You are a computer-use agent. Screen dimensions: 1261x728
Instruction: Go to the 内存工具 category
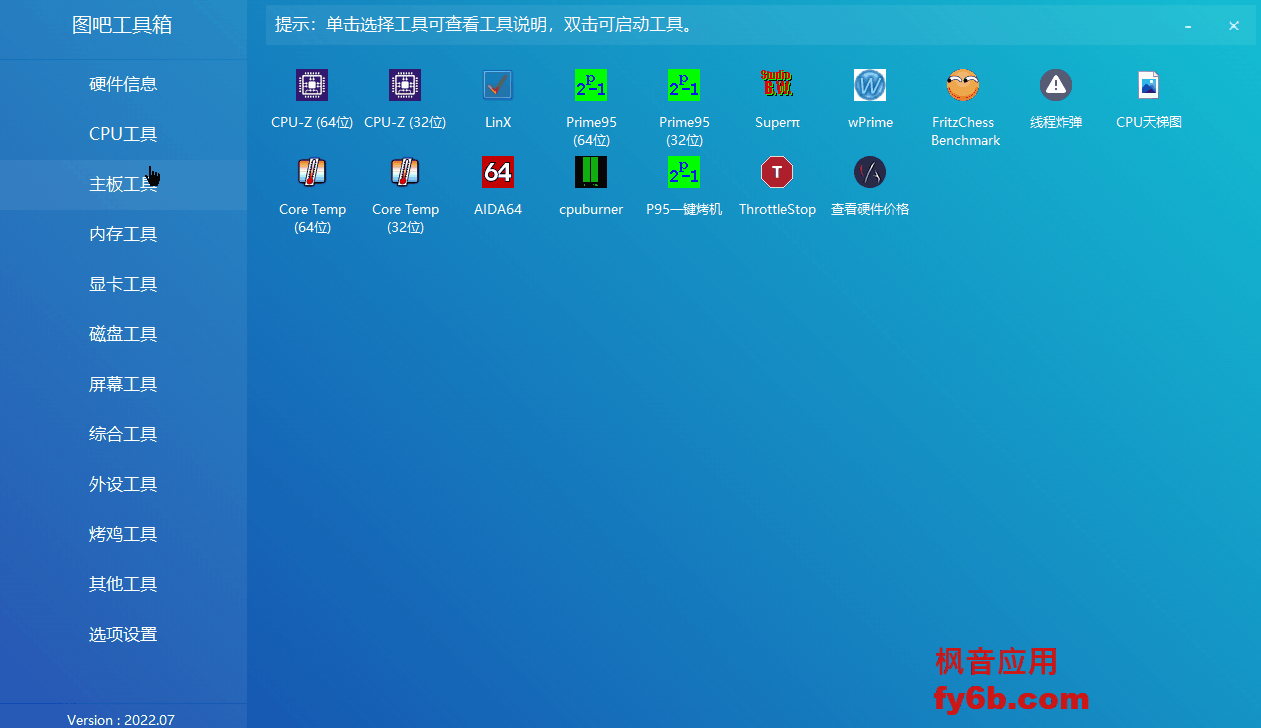[x=123, y=234]
